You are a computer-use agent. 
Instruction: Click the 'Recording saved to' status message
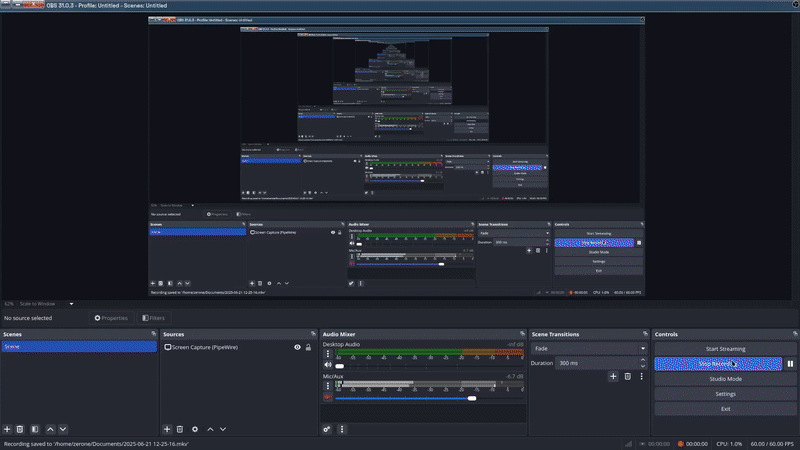pos(96,444)
